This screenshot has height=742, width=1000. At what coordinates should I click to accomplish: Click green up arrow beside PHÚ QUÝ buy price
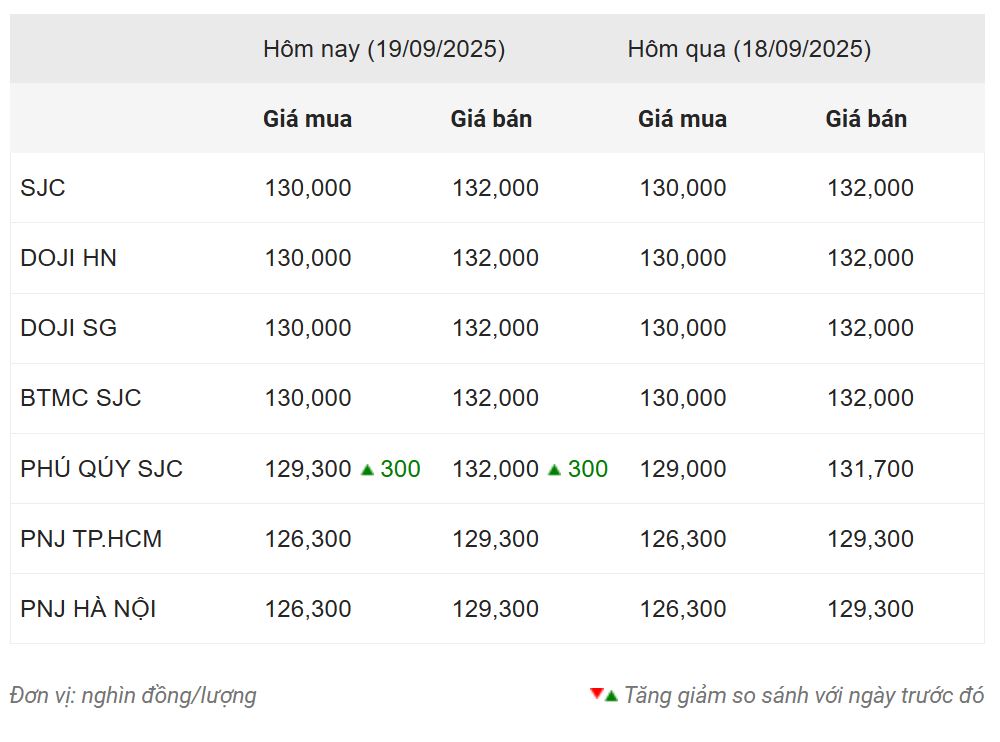(367, 470)
